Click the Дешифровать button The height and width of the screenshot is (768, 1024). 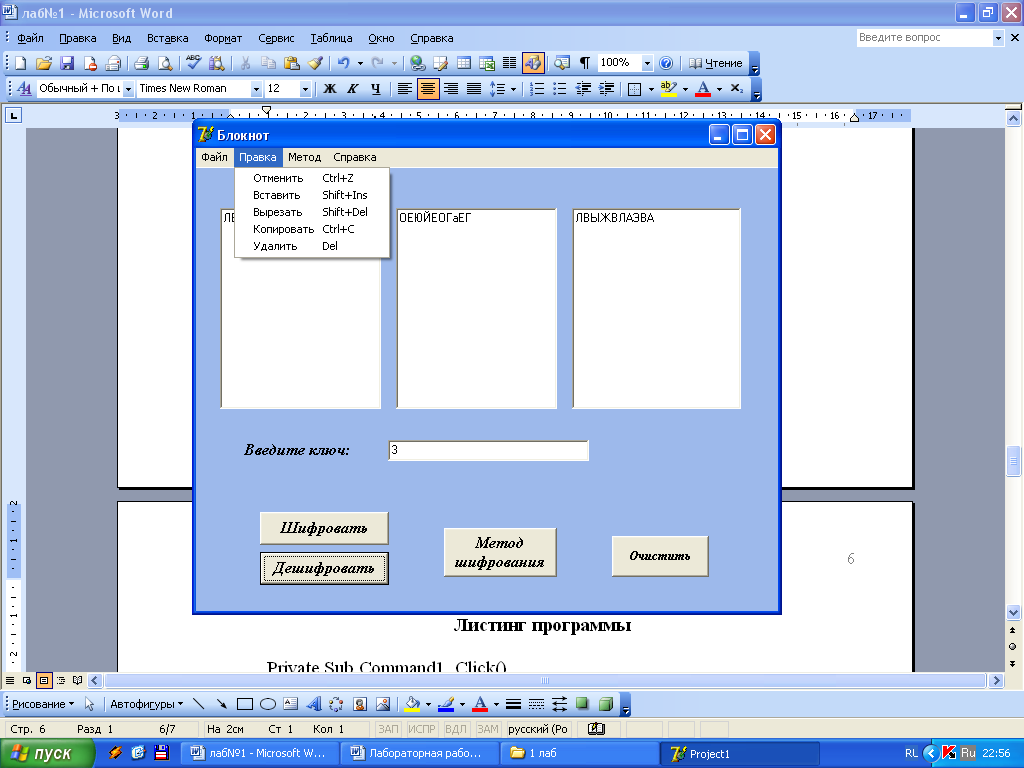(324, 568)
